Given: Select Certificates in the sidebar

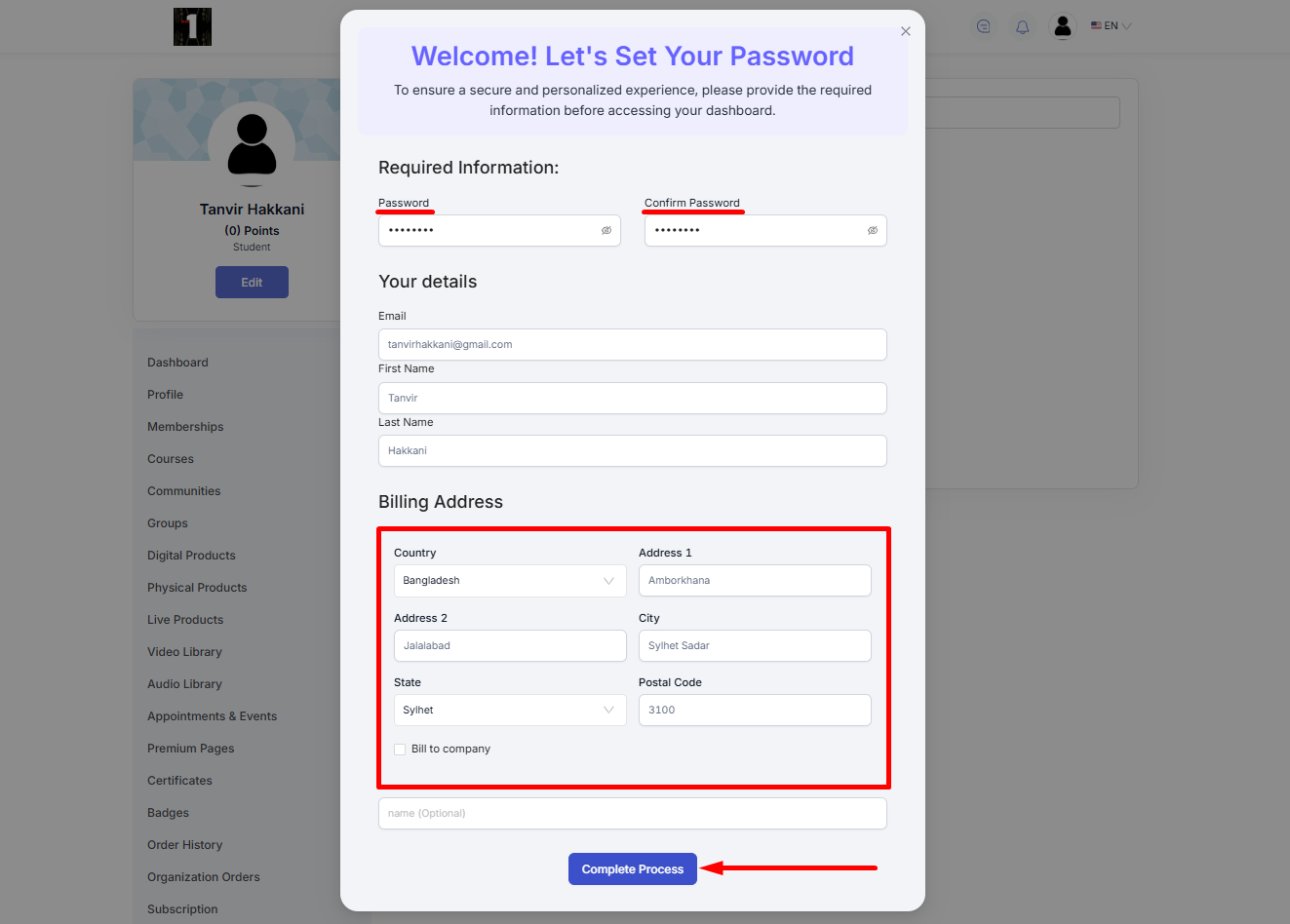Looking at the screenshot, I should click(x=179, y=781).
